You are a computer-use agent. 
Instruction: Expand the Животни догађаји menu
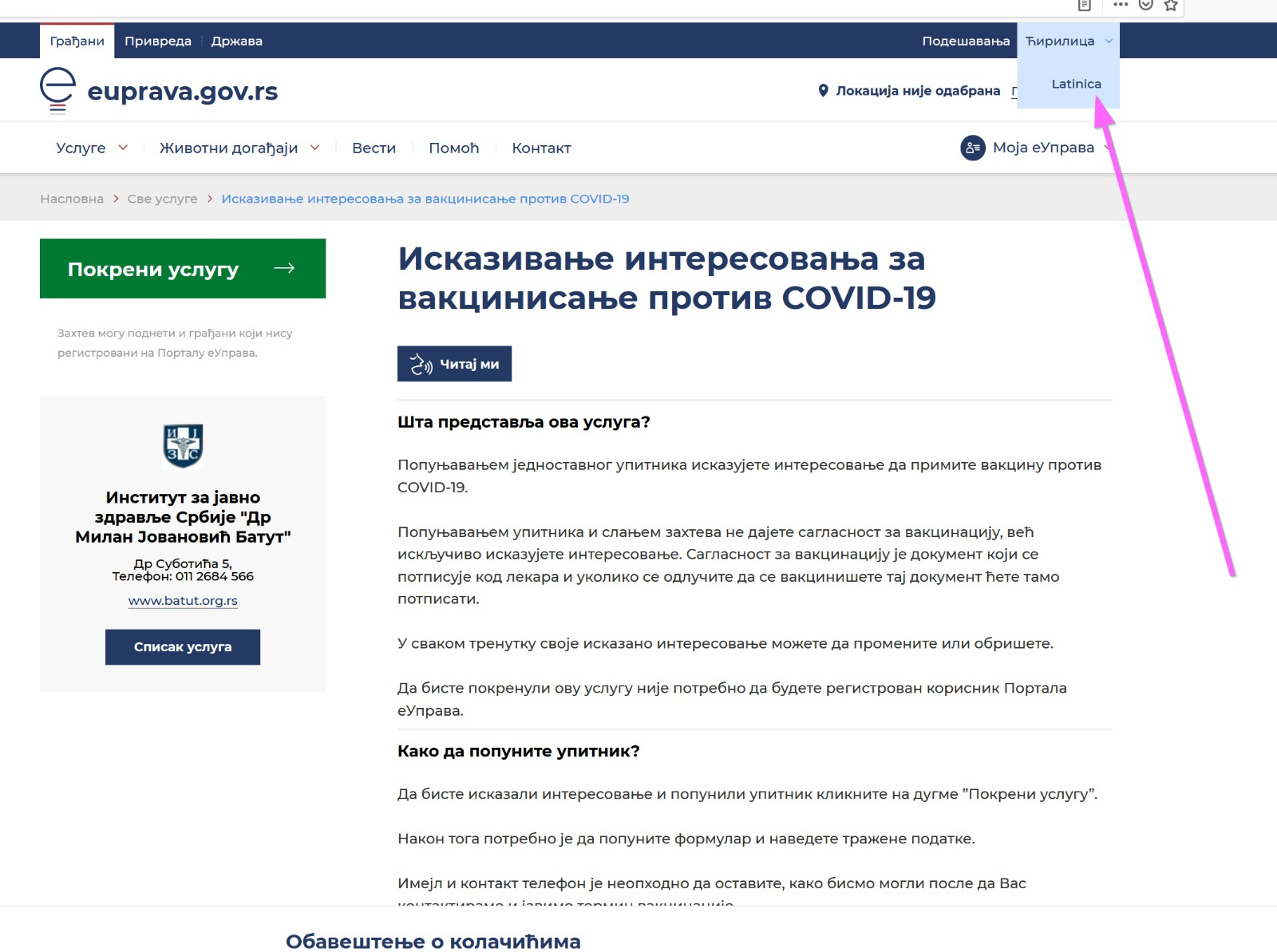[x=239, y=148]
